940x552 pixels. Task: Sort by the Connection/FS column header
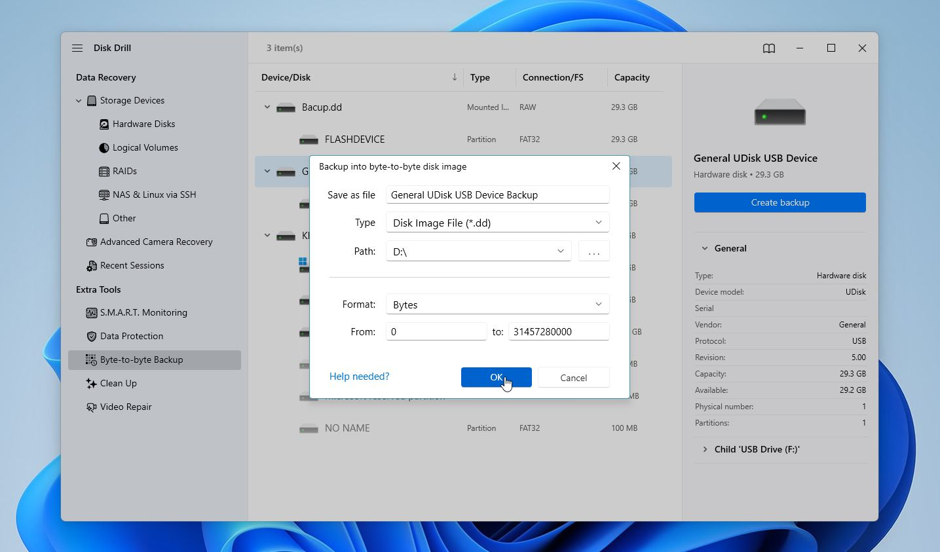553,77
